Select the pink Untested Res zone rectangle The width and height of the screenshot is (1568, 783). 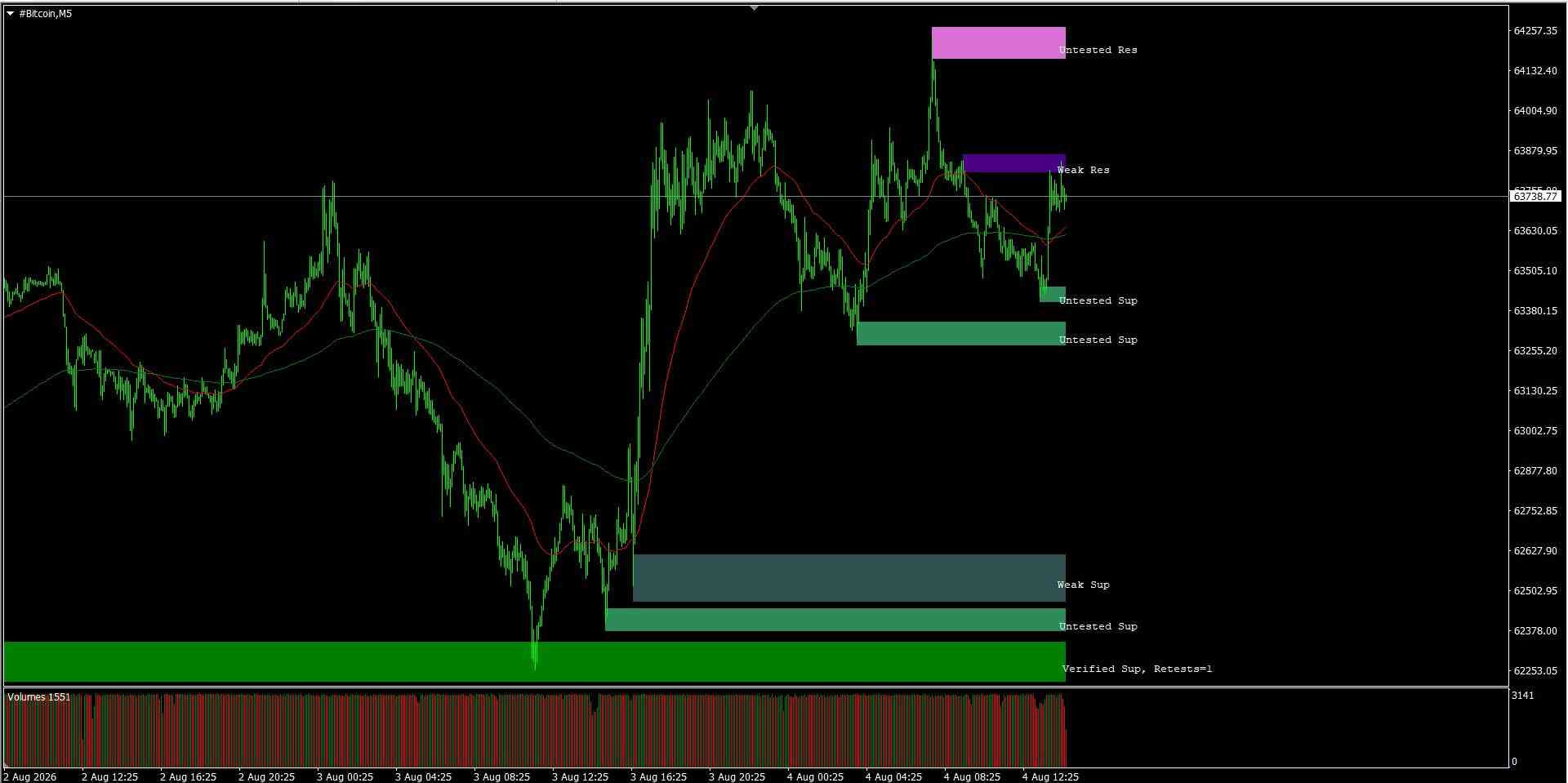point(998,42)
